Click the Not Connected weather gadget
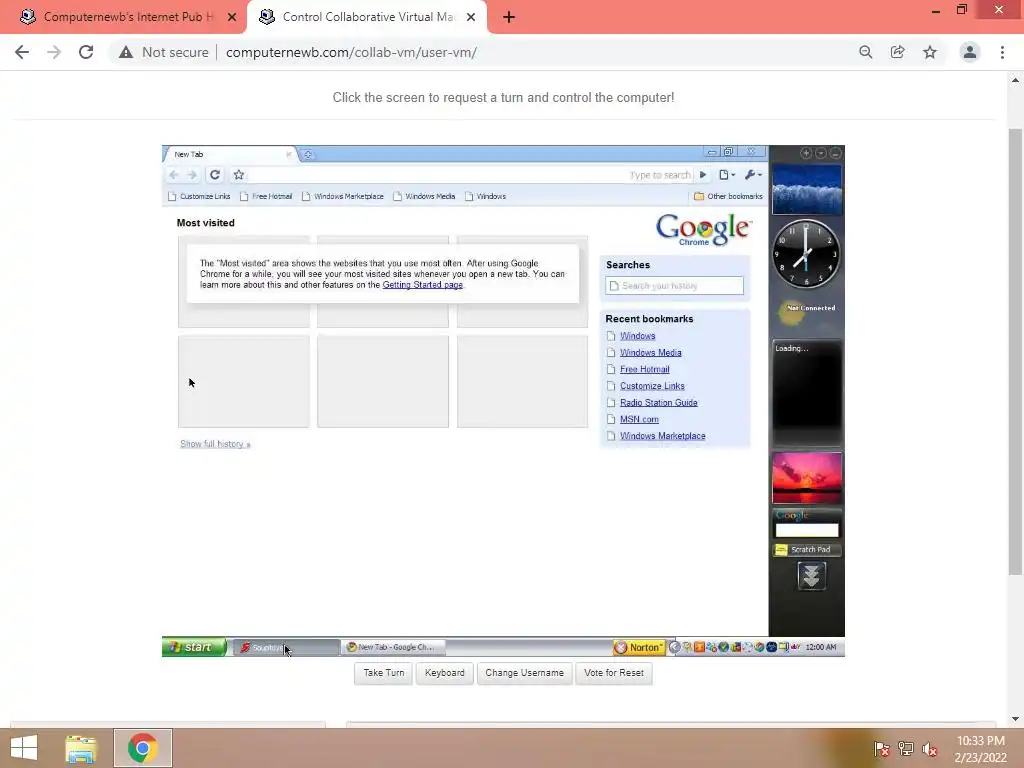This screenshot has height=768, width=1024. pos(807,312)
